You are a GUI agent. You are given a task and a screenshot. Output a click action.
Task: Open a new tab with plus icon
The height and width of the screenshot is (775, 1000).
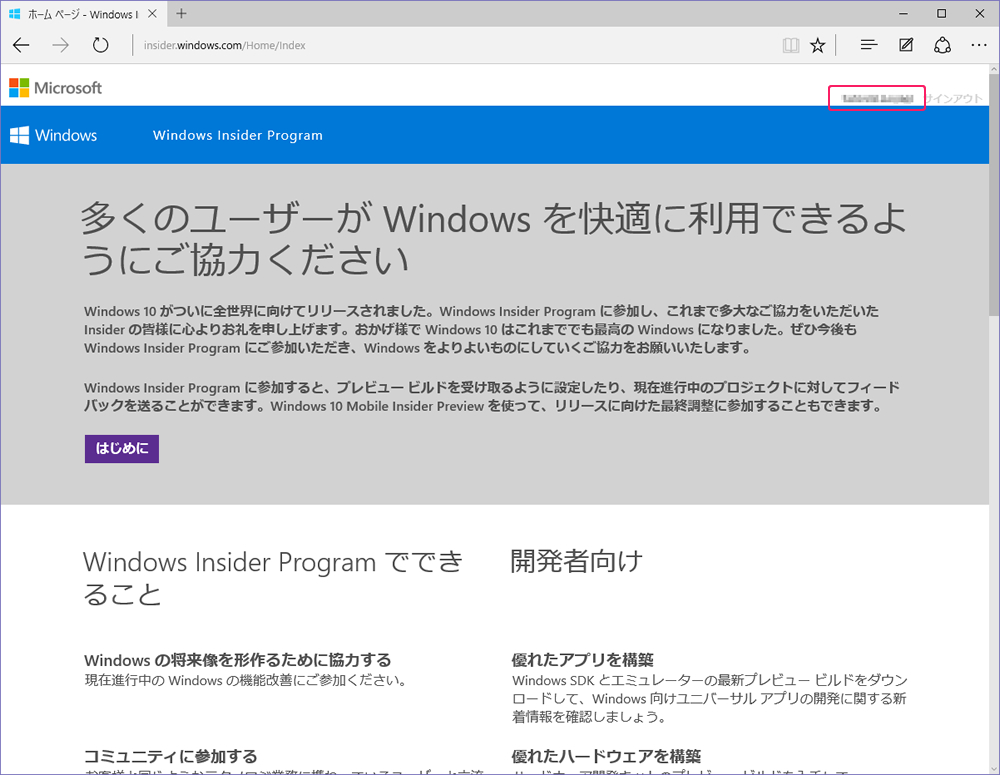pos(182,13)
